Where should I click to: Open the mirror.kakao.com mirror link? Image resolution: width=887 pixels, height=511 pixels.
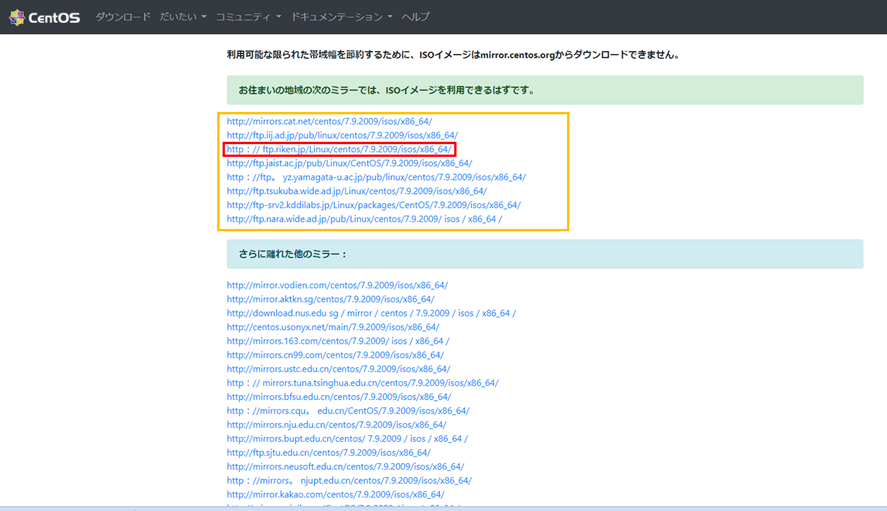click(335, 495)
